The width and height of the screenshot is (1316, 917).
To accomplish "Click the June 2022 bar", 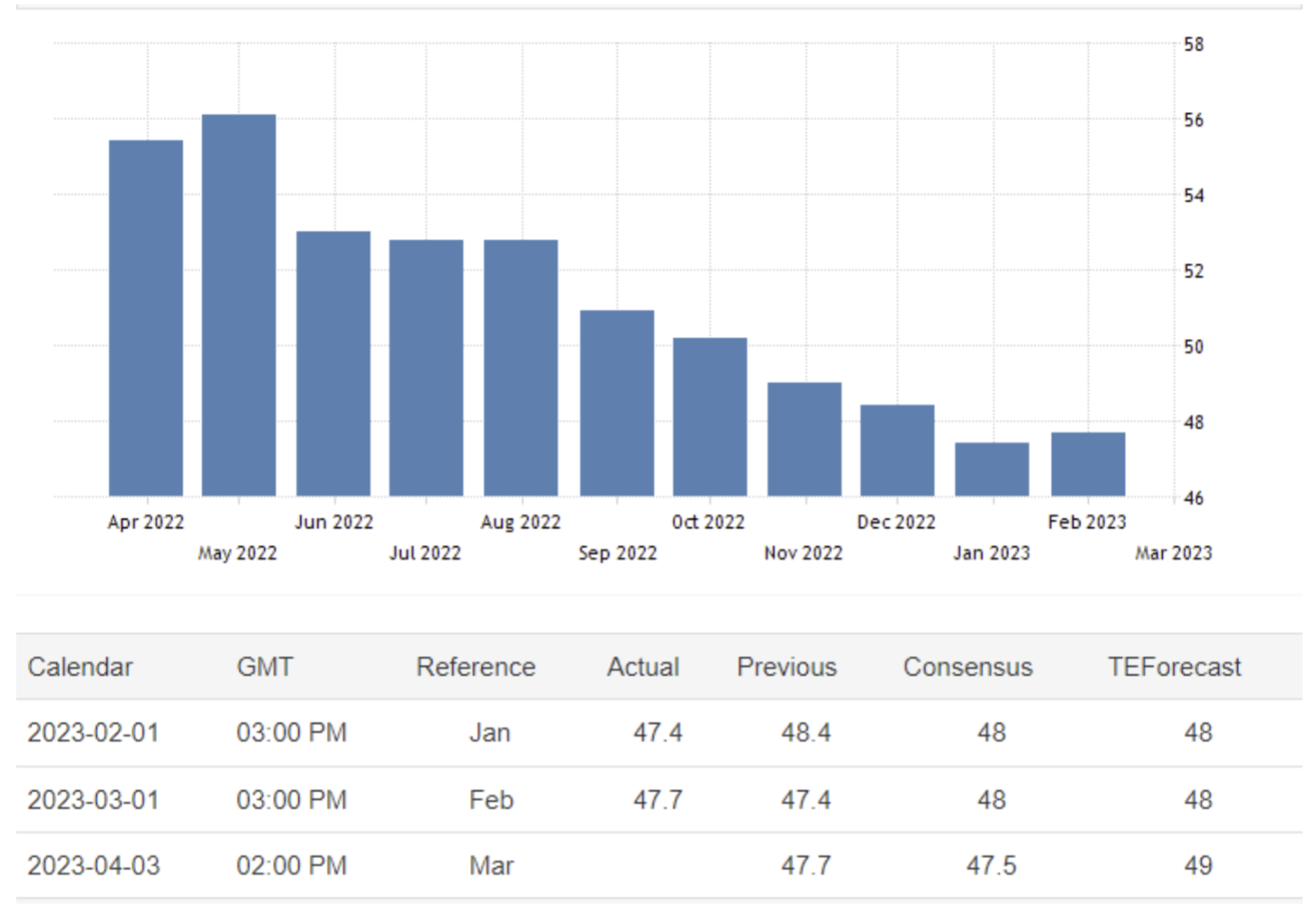I will 333,364.
